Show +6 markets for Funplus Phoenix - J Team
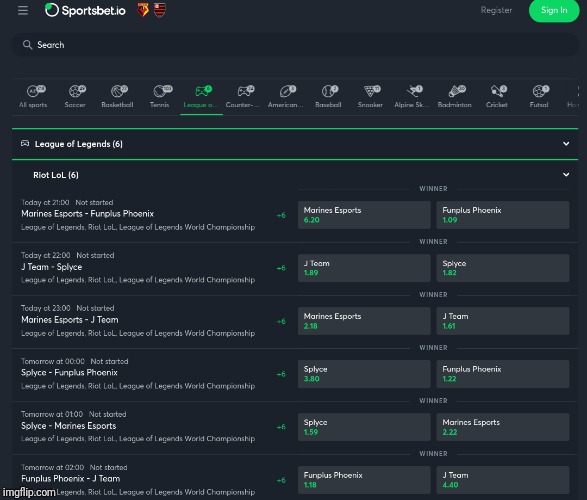This screenshot has height=500, width=587. (x=281, y=480)
